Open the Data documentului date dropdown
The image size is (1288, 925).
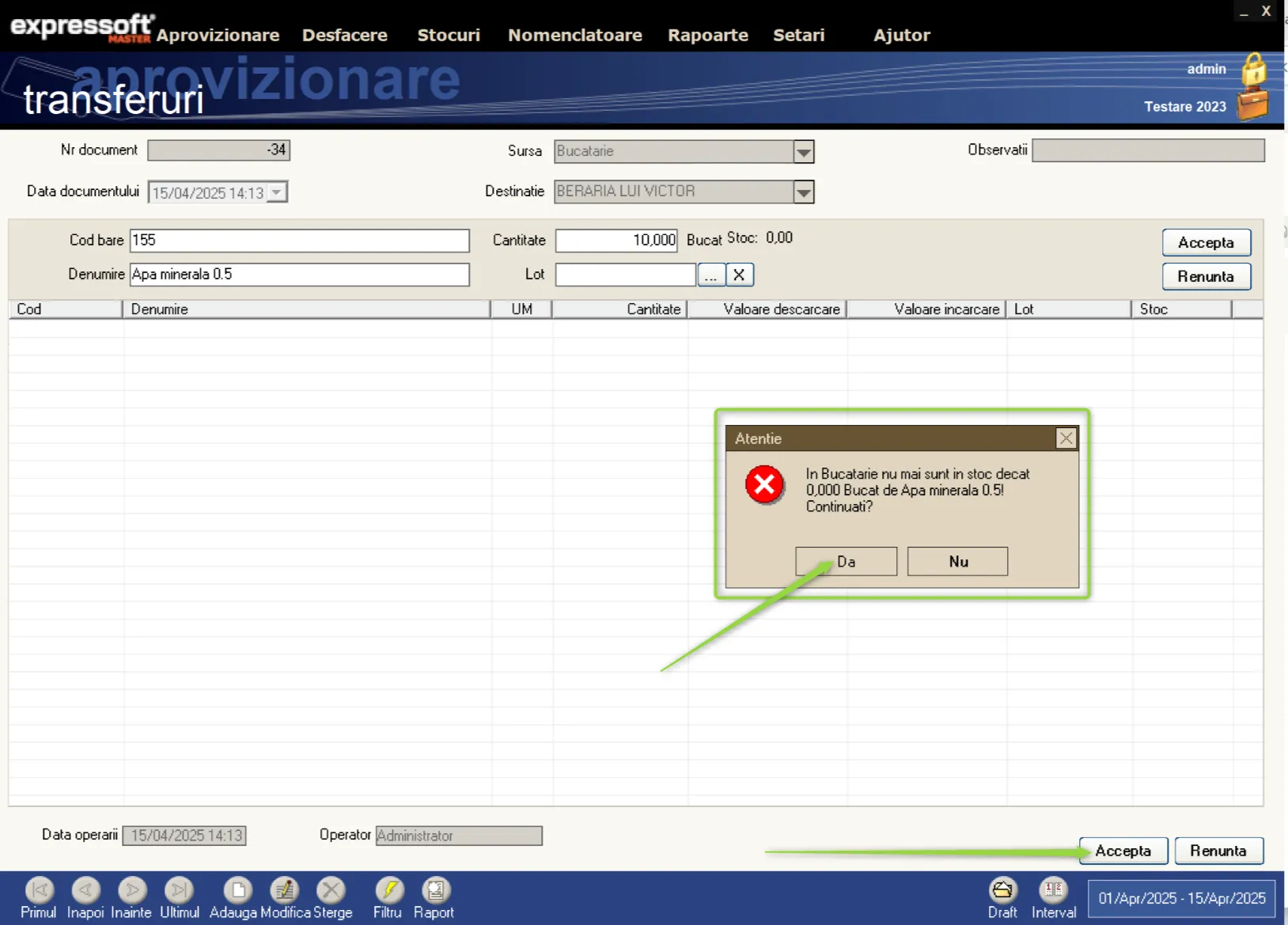[x=277, y=192]
